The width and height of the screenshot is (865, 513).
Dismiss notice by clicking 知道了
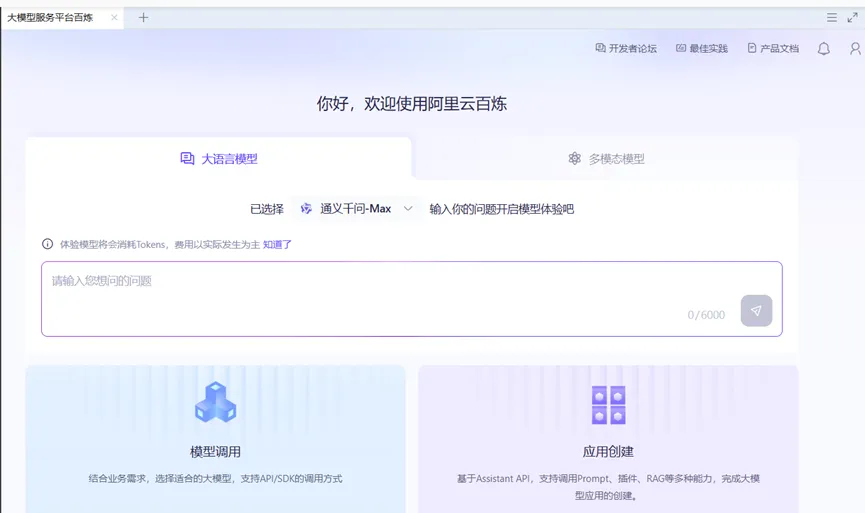click(x=277, y=244)
